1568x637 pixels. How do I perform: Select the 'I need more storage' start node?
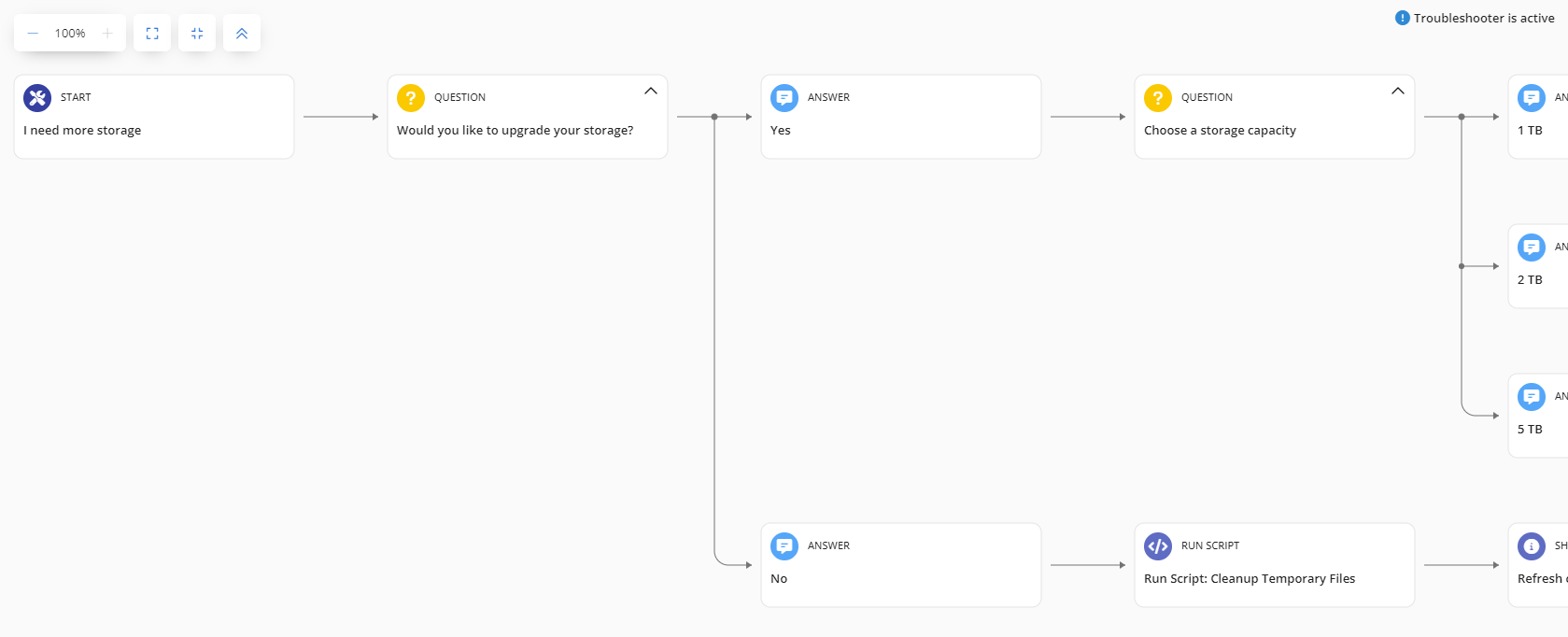[154, 130]
